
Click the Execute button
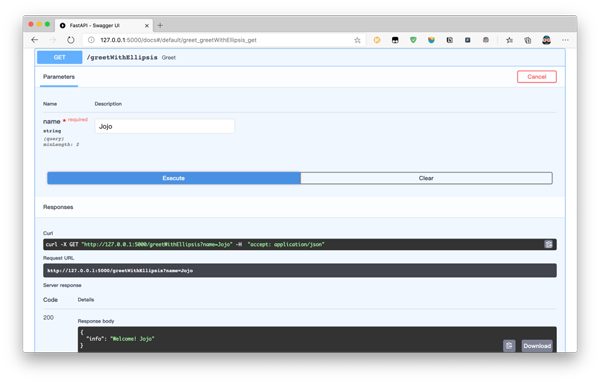174,178
